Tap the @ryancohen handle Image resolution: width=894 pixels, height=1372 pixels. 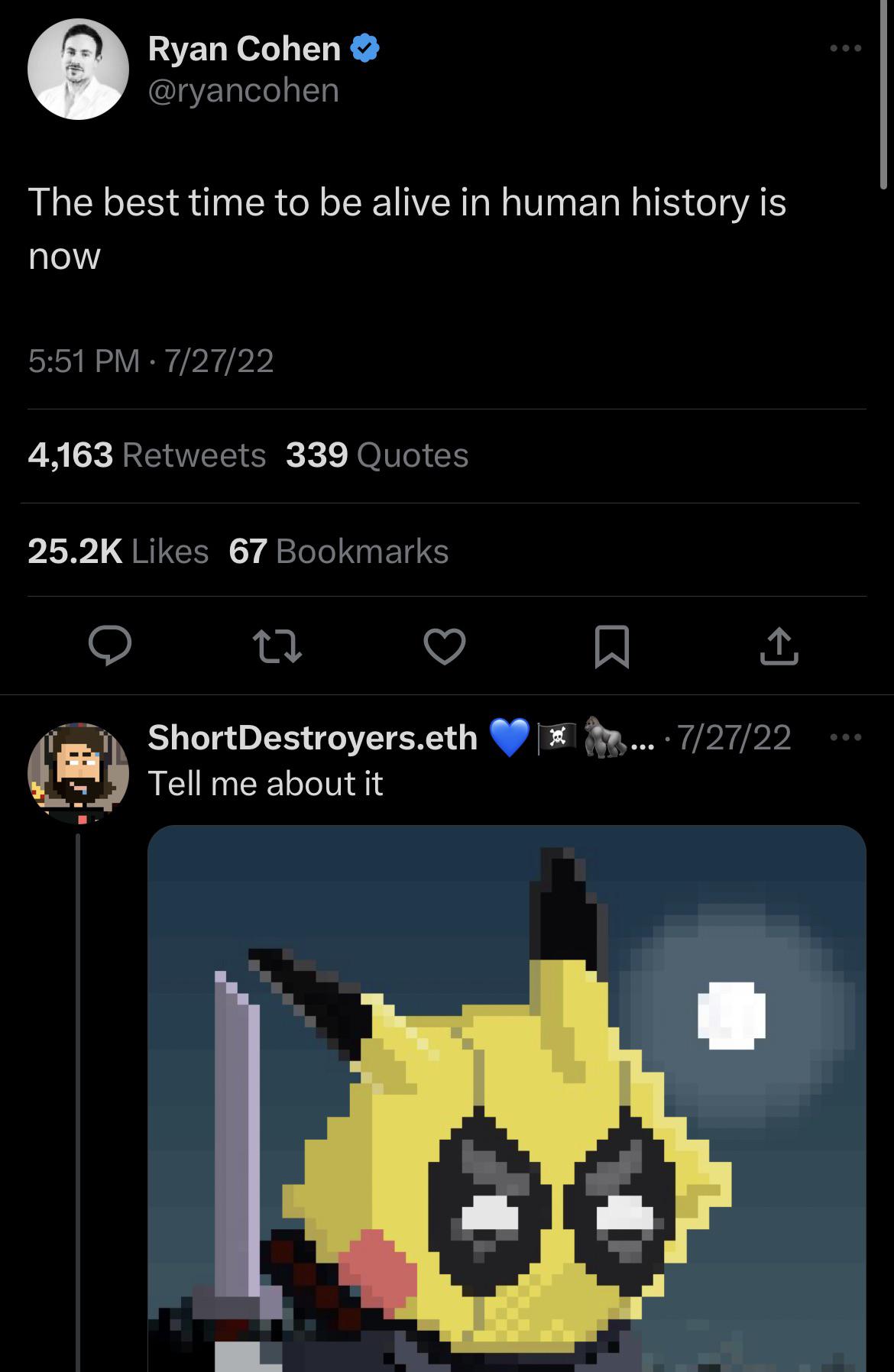tap(243, 90)
